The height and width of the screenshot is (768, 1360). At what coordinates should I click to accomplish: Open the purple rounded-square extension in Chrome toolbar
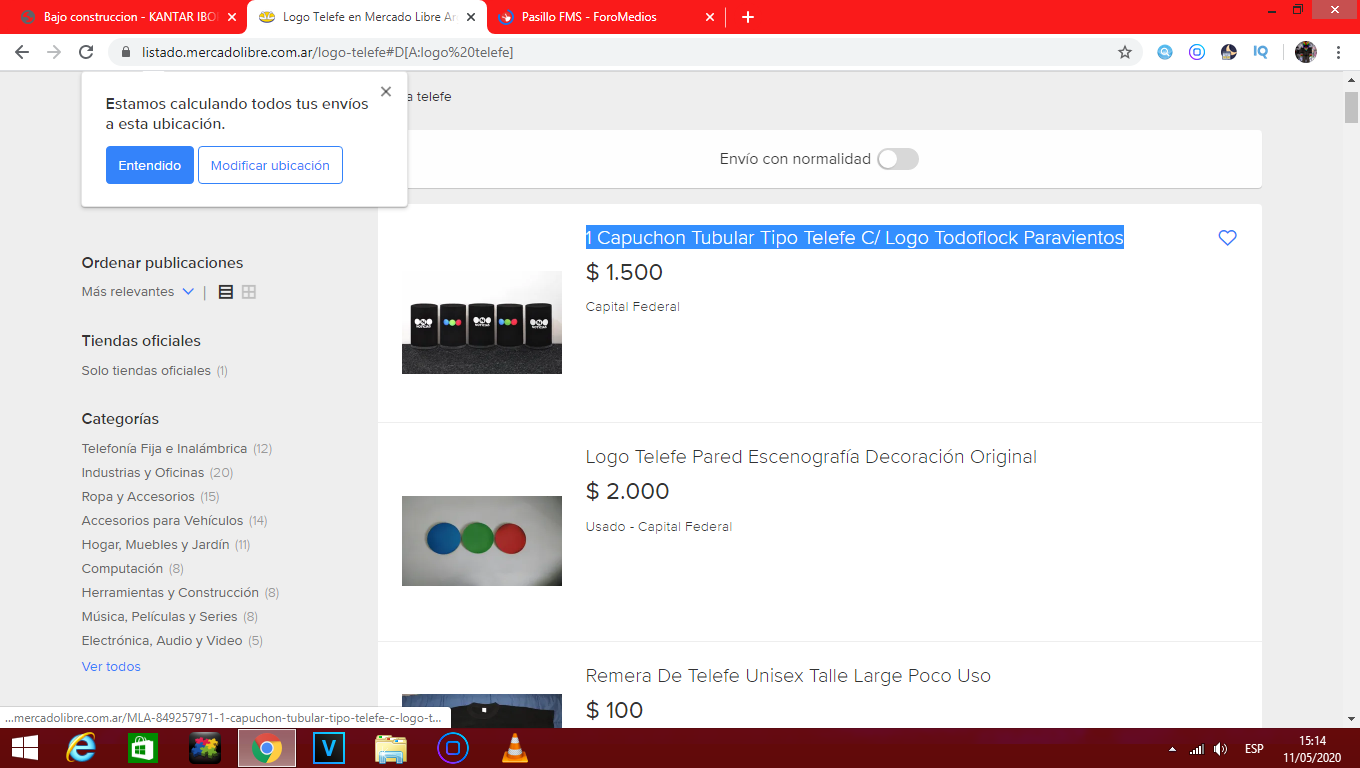click(x=1197, y=52)
